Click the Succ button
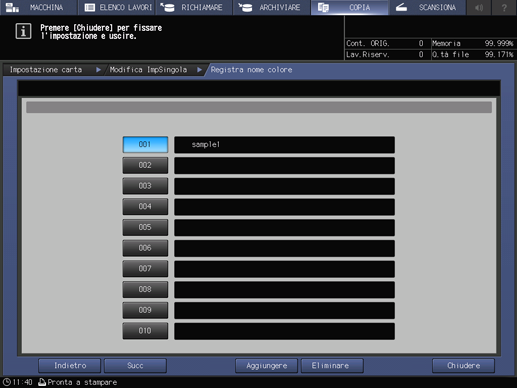The height and width of the screenshot is (388, 517). pos(135,366)
